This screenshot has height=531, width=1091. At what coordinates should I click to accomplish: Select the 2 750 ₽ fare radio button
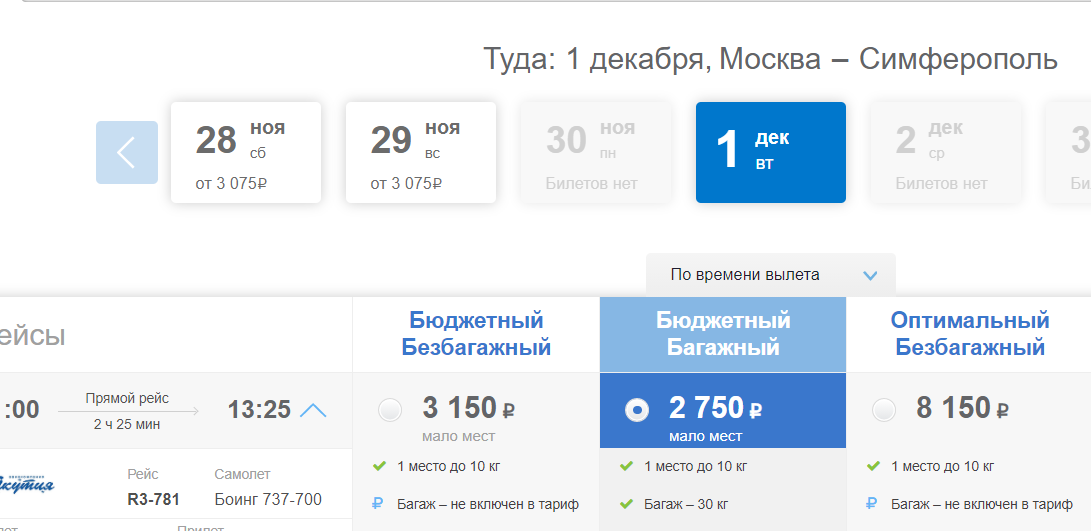pos(637,410)
